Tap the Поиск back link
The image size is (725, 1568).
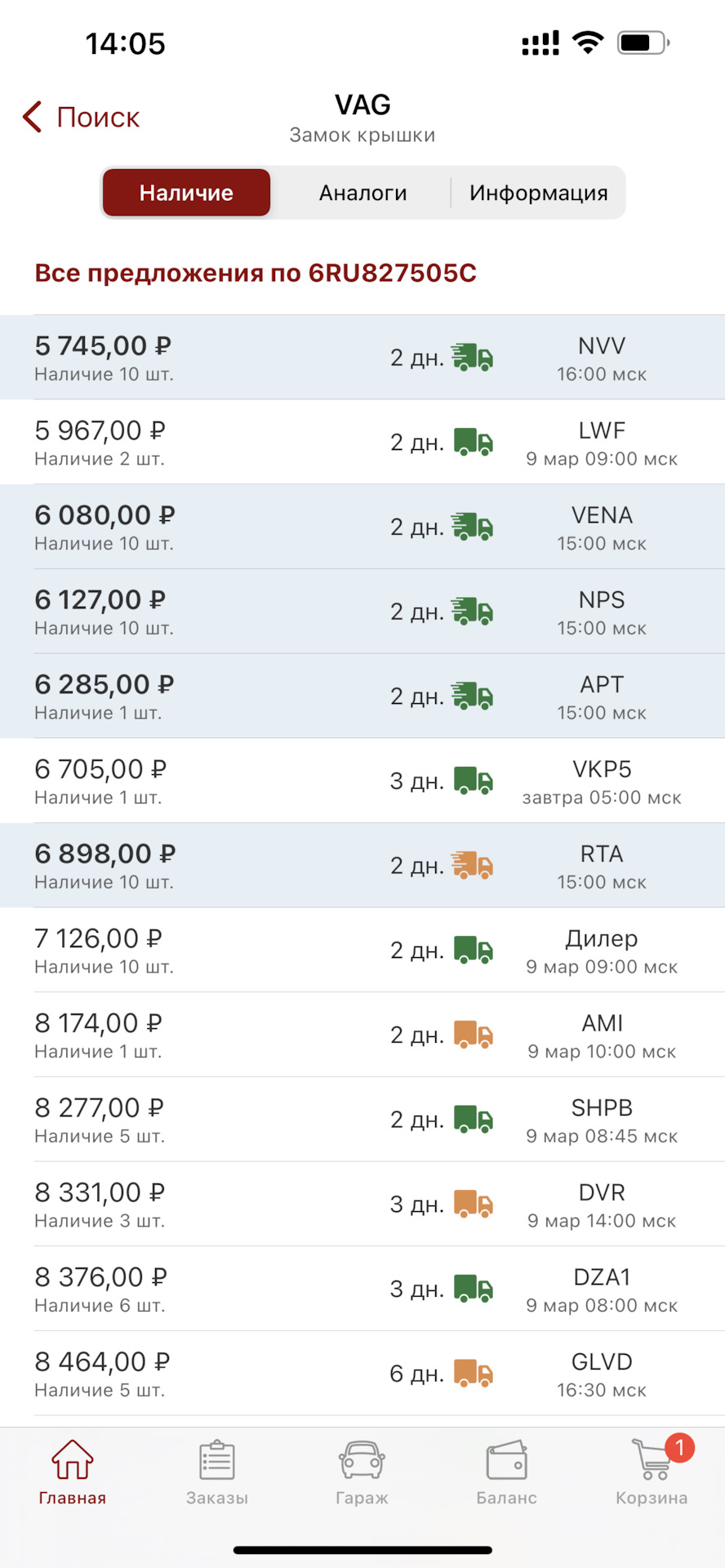pyautogui.click(x=98, y=117)
